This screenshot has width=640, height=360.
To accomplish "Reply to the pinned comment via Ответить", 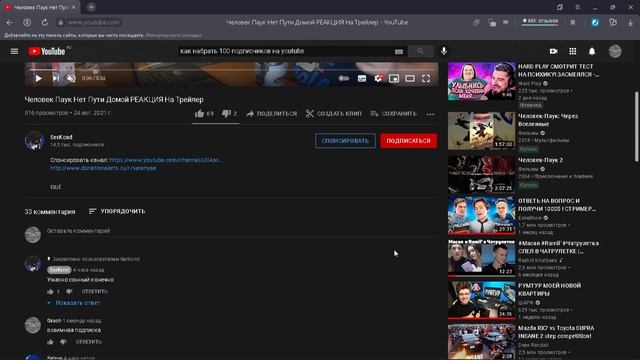I will (x=95, y=291).
